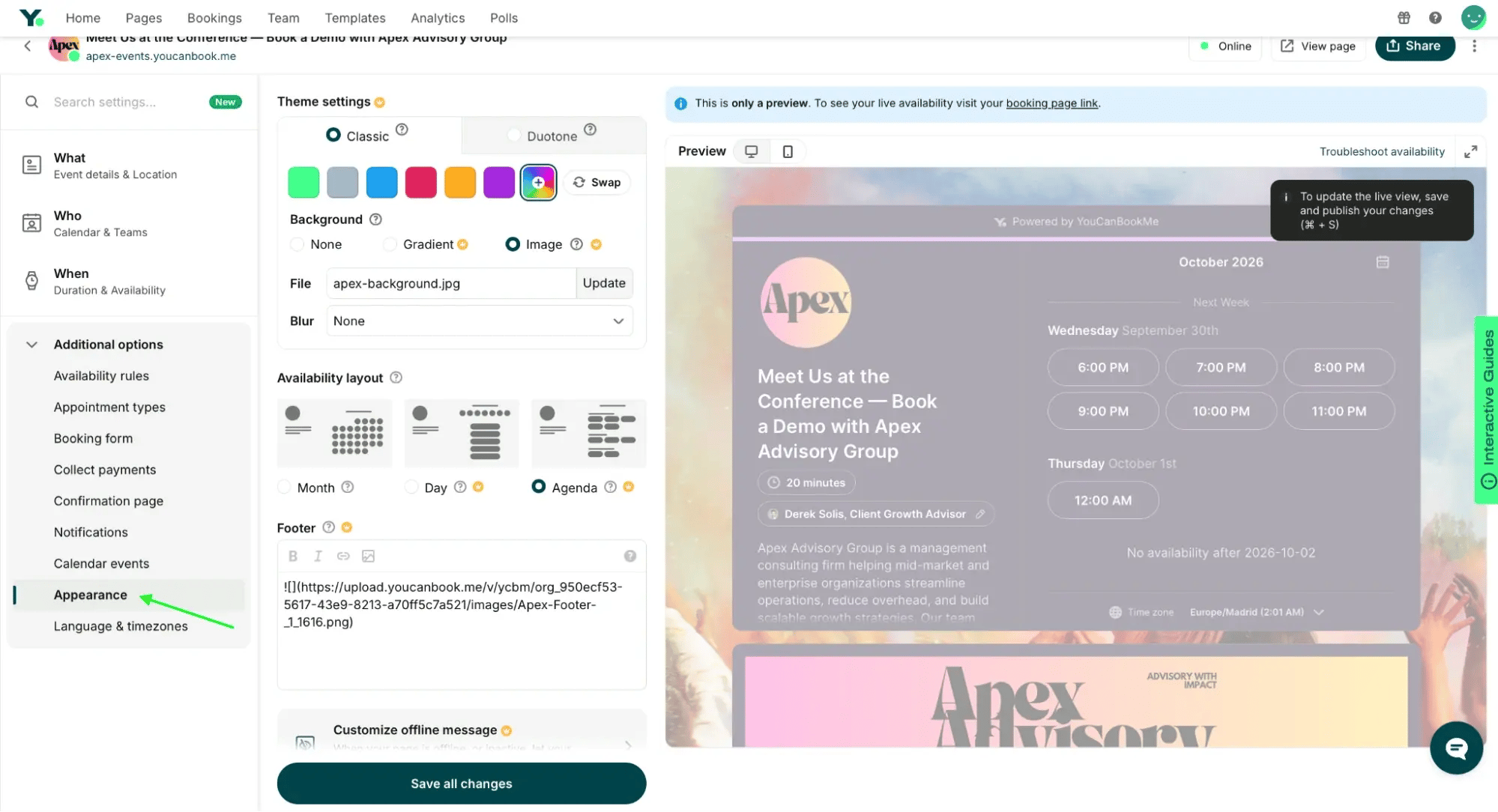
Task: Follow the booking page link
Action: [x=1051, y=103]
